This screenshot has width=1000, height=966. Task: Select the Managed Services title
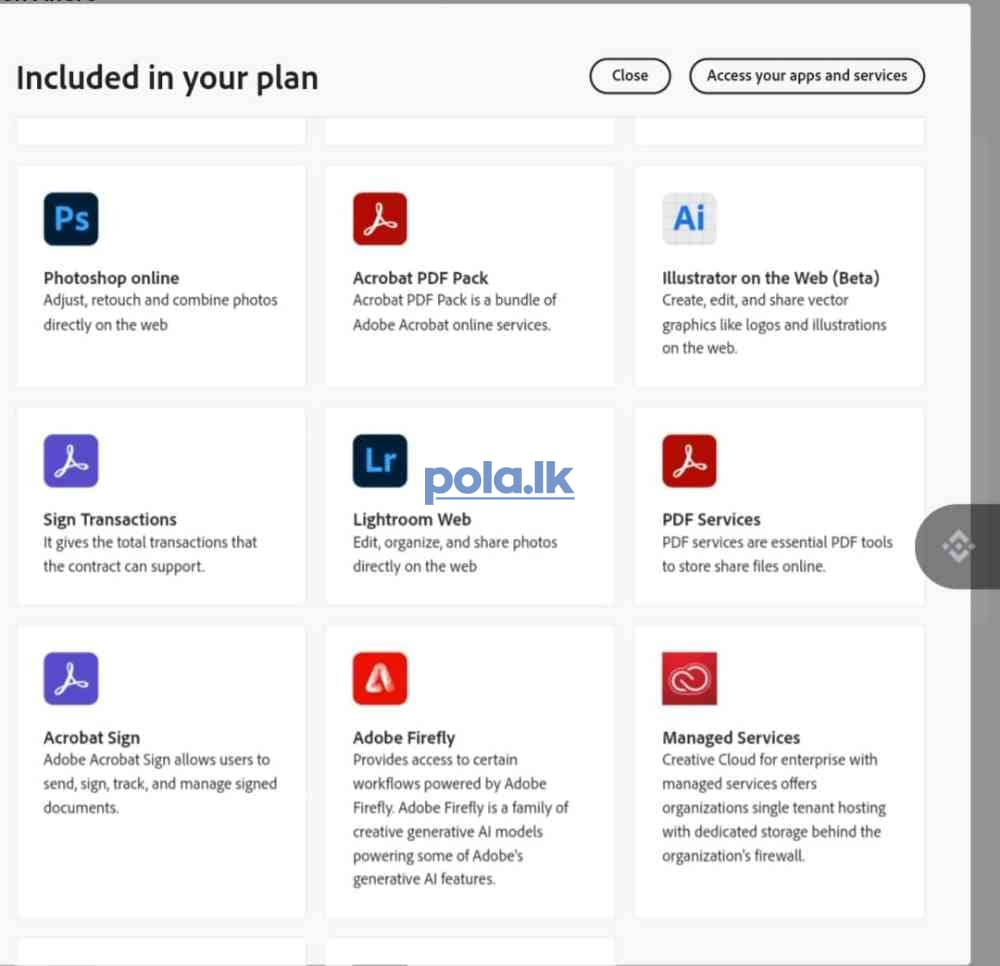pyautogui.click(x=731, y=738)
